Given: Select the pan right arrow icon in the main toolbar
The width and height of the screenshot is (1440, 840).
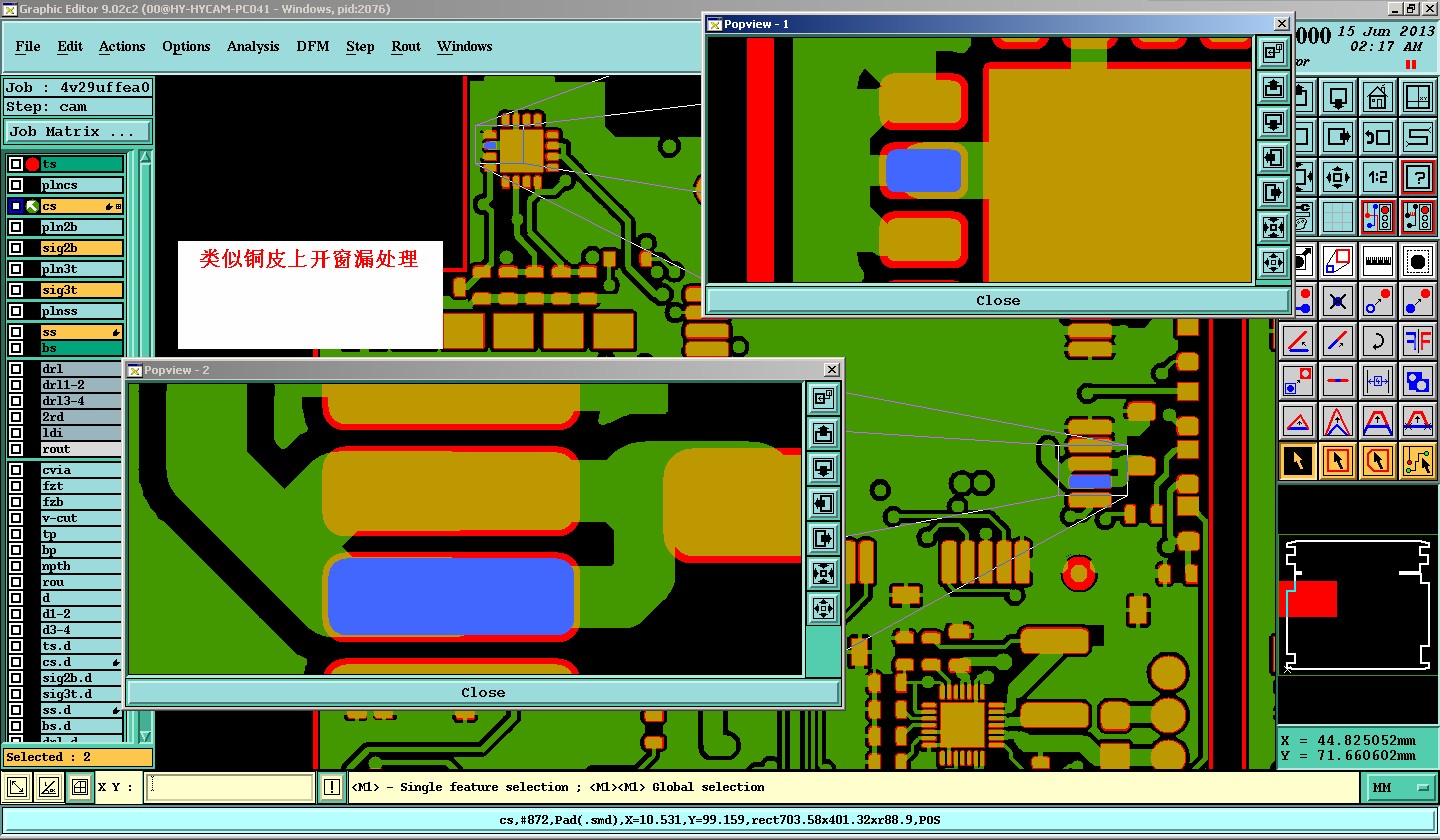Looking at the screenshot, I should (x=1339, y=137).
